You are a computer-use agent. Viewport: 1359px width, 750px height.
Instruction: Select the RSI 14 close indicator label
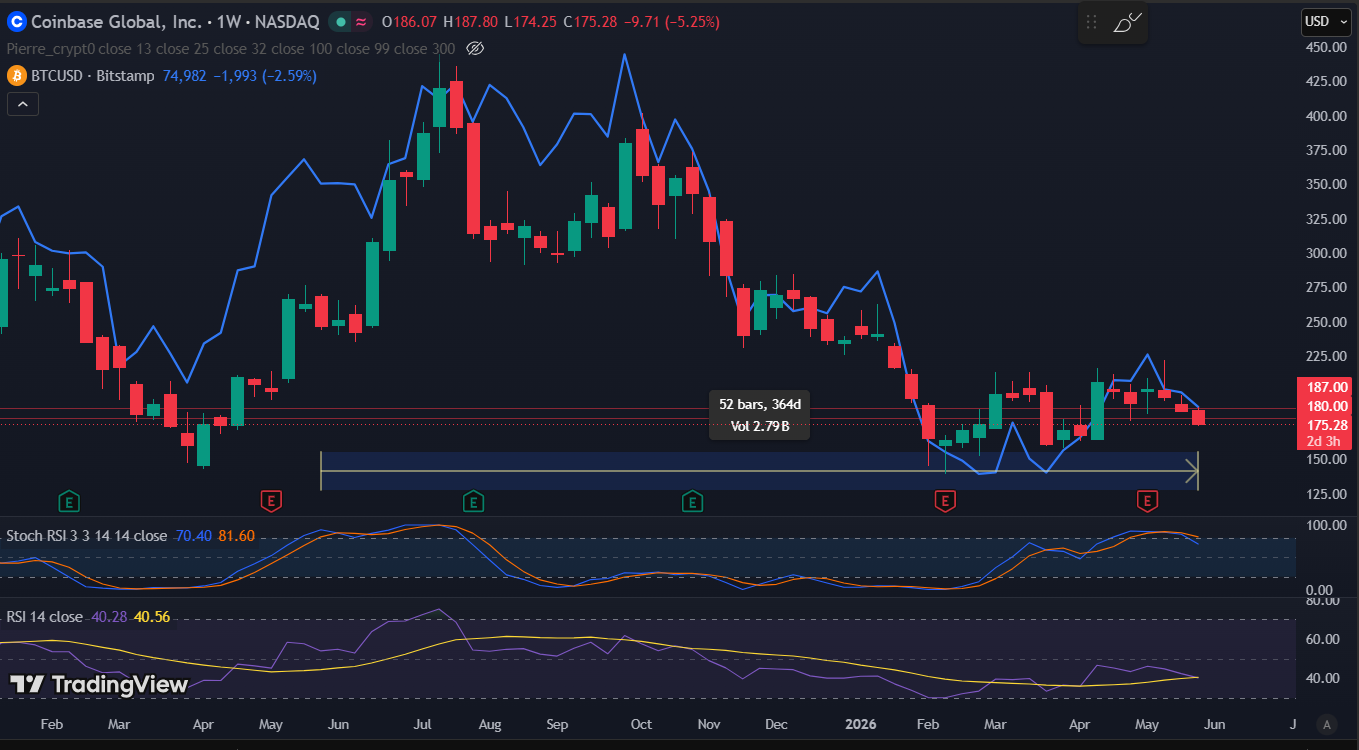point(44,616)
